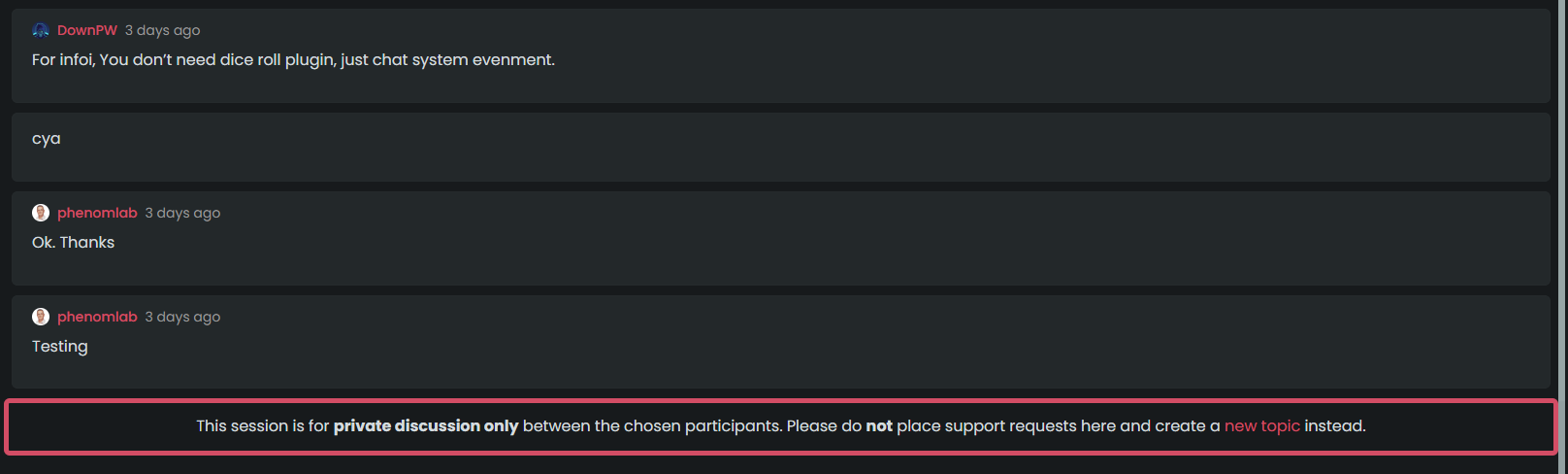Click the page's vertical scrollbar

1563,194
